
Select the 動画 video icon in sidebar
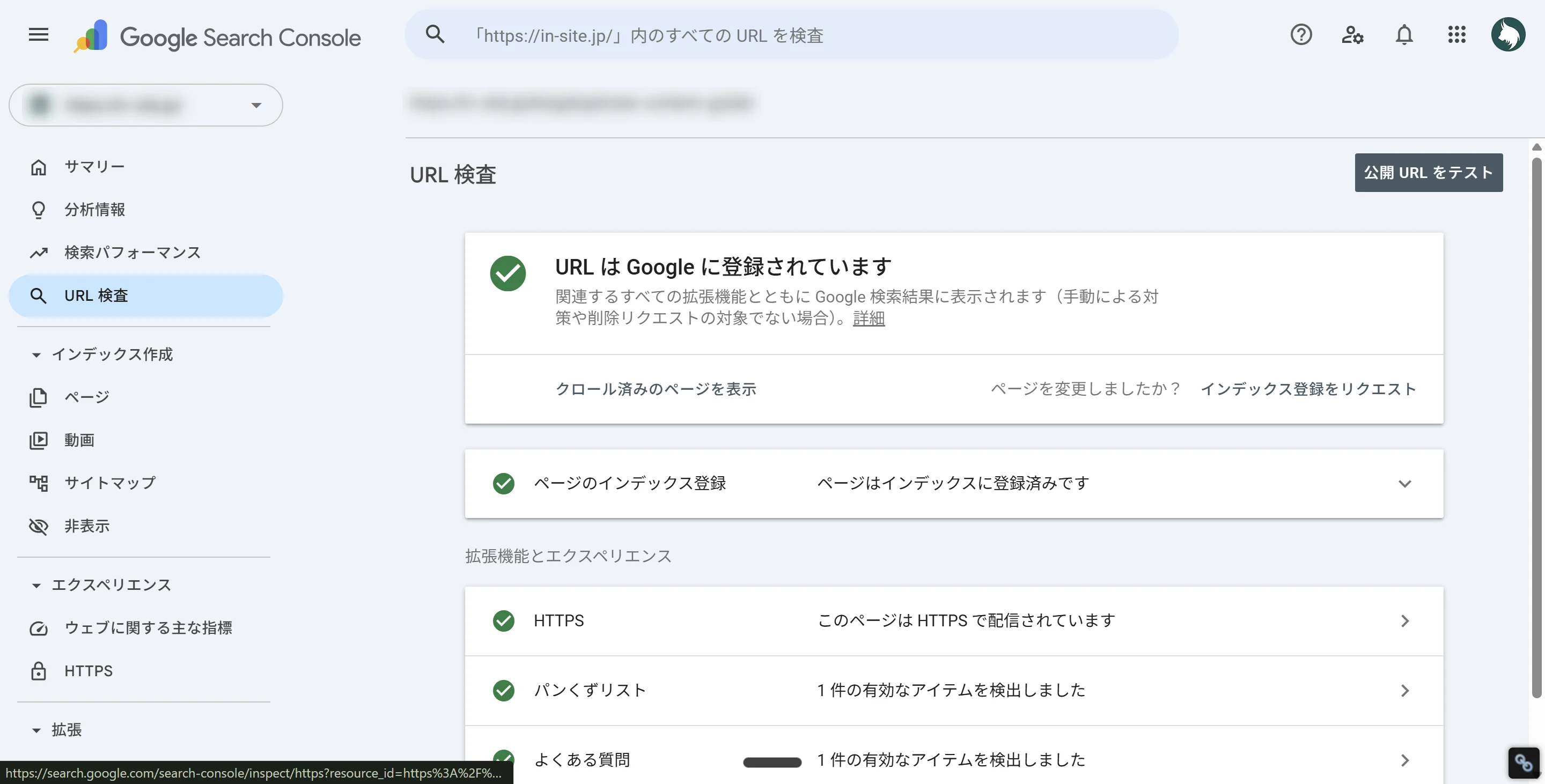pyautogui.click(x=39, y=440)
